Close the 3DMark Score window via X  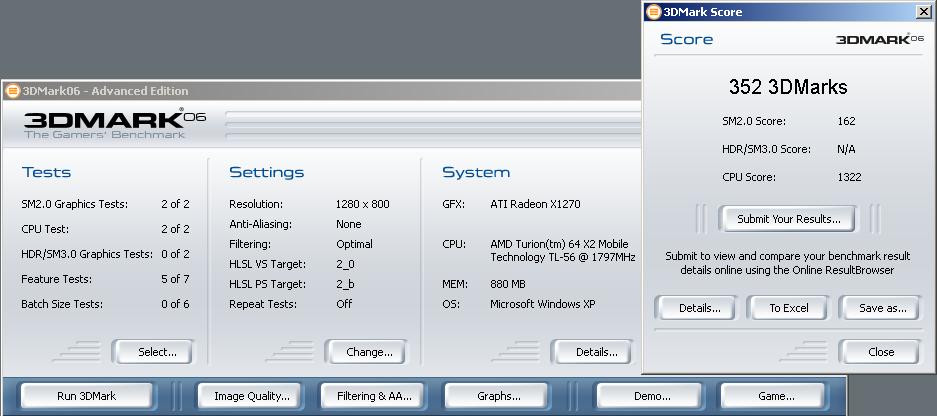pyautogui.click(x=923, y=11)
